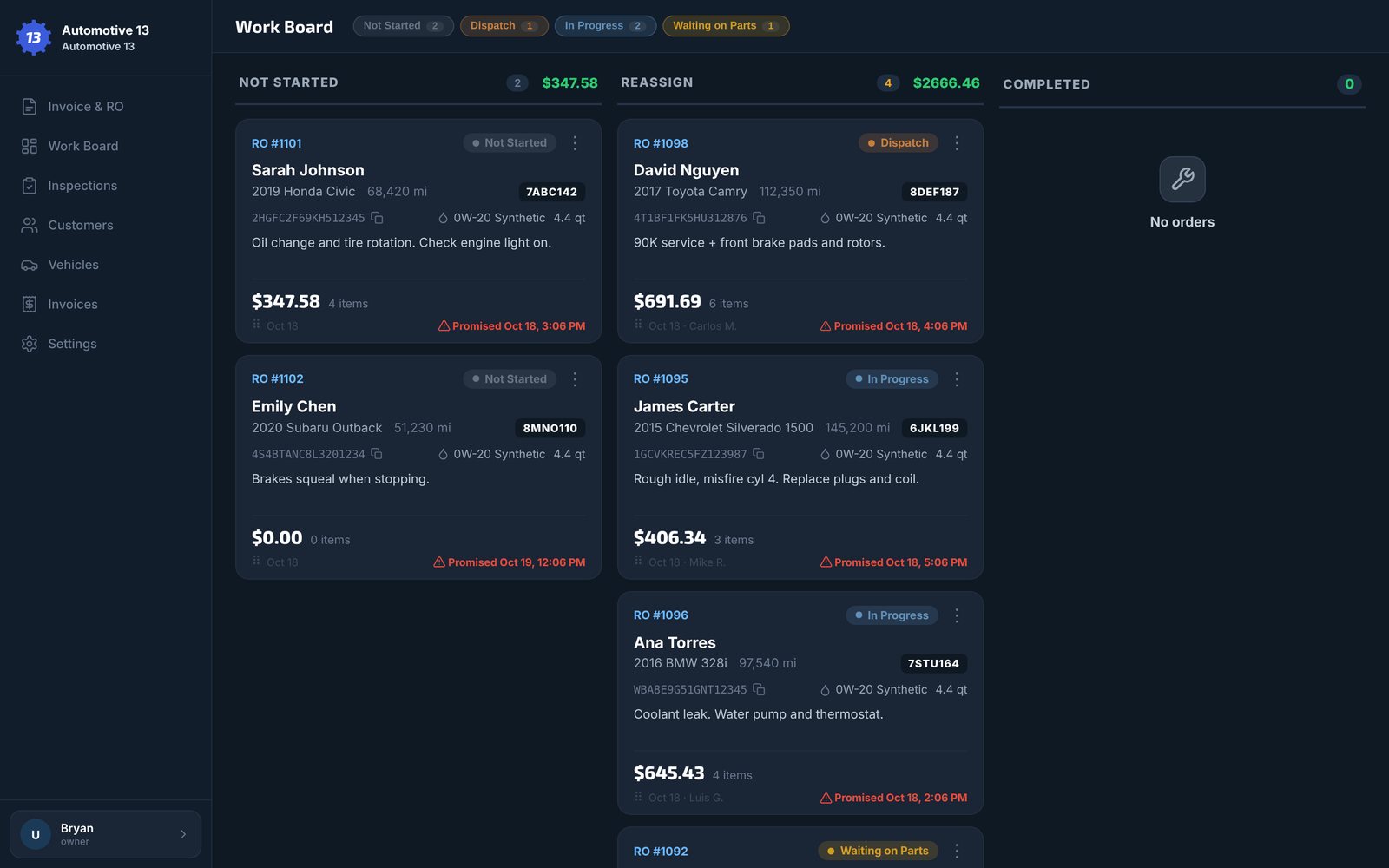Open repair order link RO #1098
This screenshot has width=1389, height=868.
coord(661,143)
